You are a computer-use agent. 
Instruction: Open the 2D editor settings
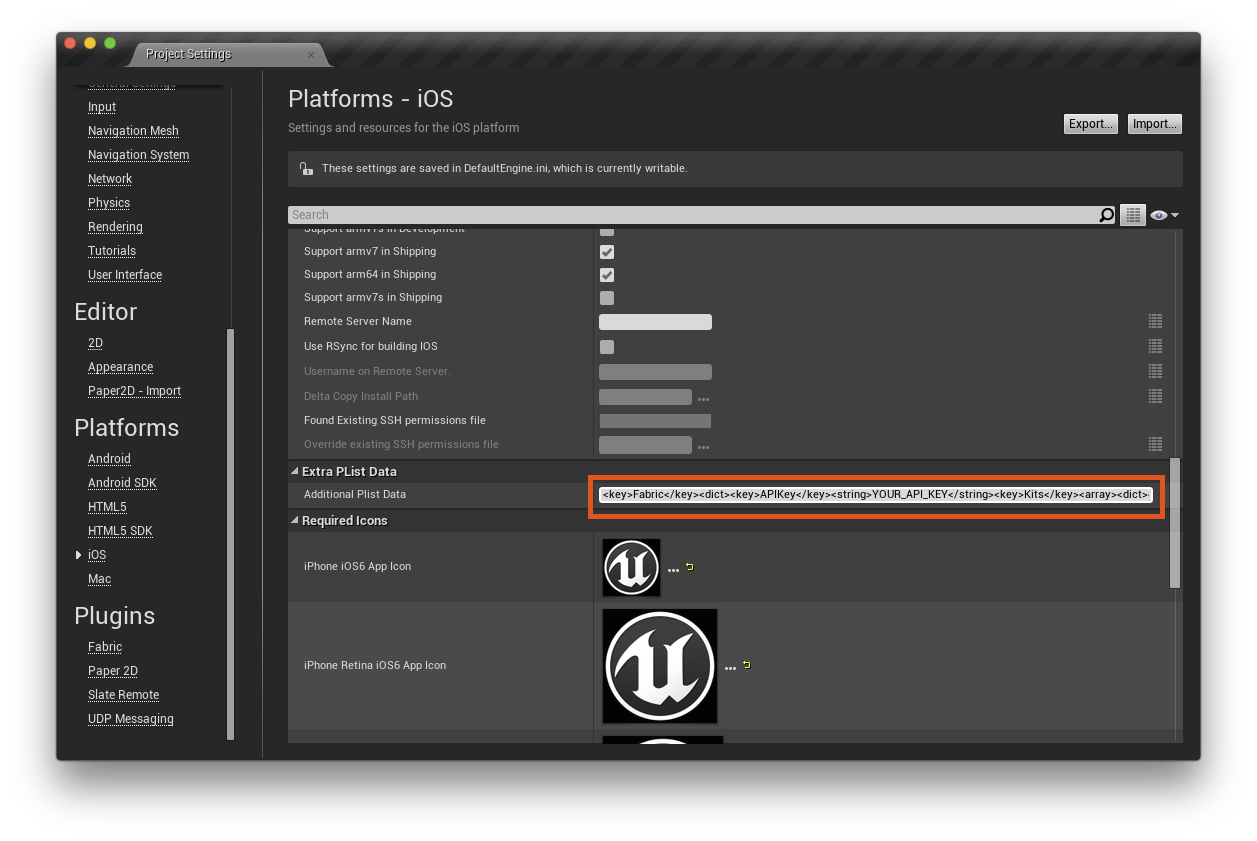pos(95,343)
